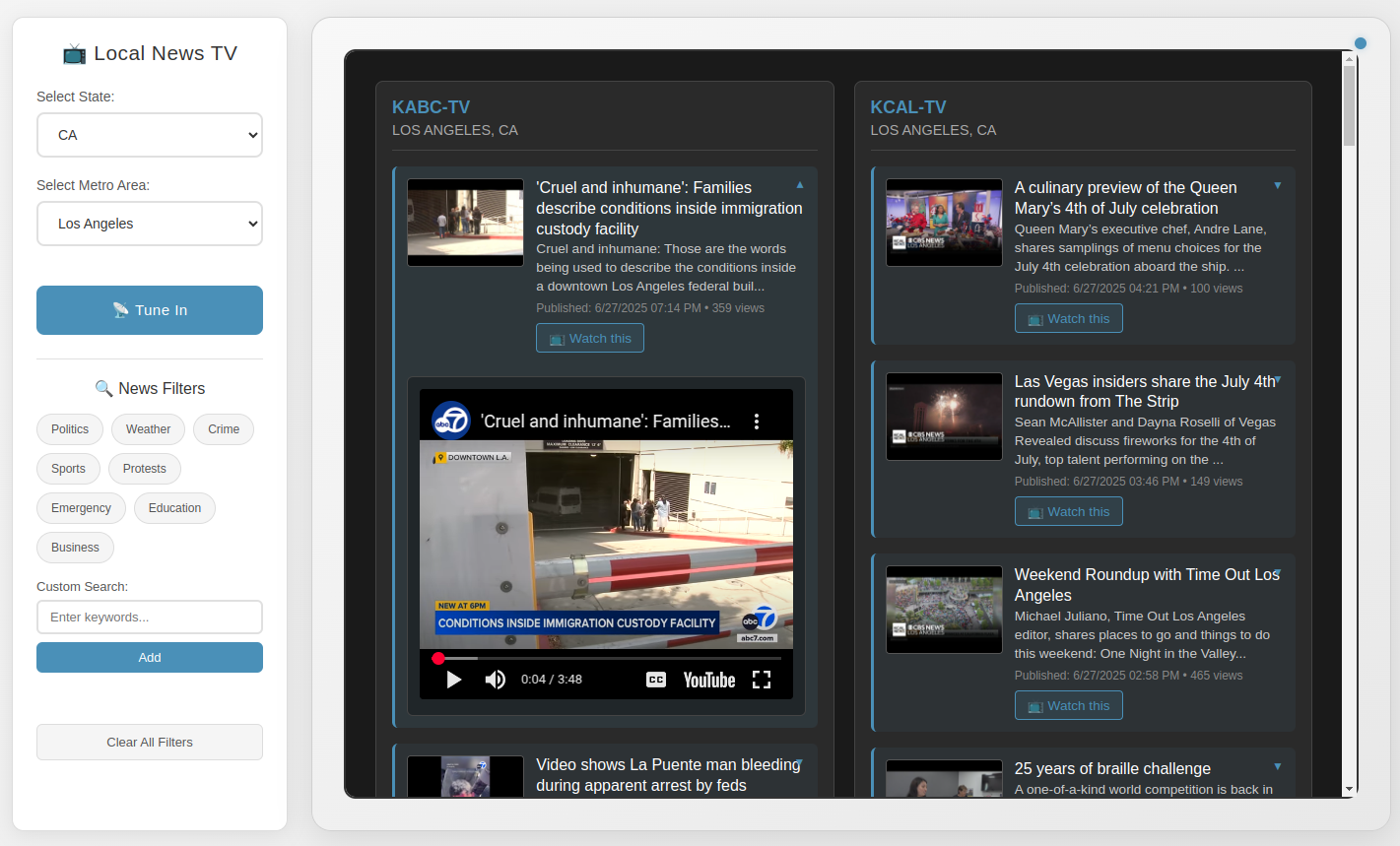This screenshot has width=1400, height=846.
Task: Click the video title 'Cruel and inhumane': Families…
Action: 606,422
